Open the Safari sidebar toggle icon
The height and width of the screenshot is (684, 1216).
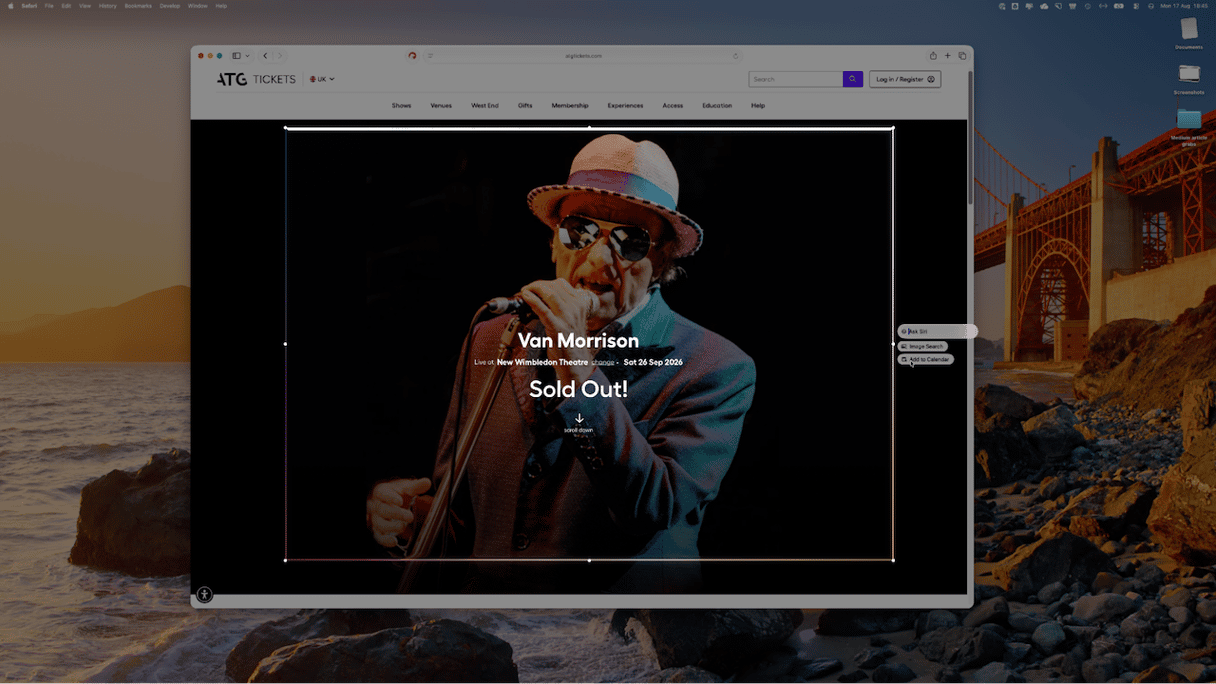coord(237,56)
